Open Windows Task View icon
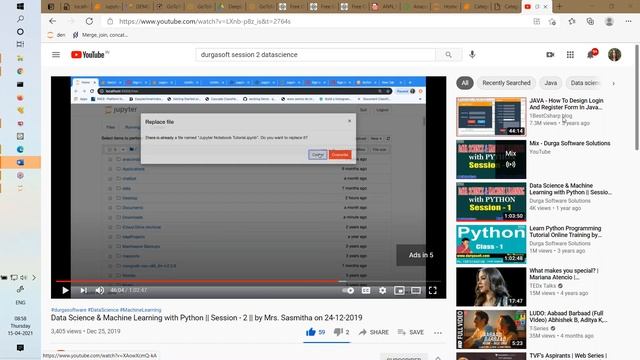640x360 pixels. pyautogui.click(x=20, y=44)
